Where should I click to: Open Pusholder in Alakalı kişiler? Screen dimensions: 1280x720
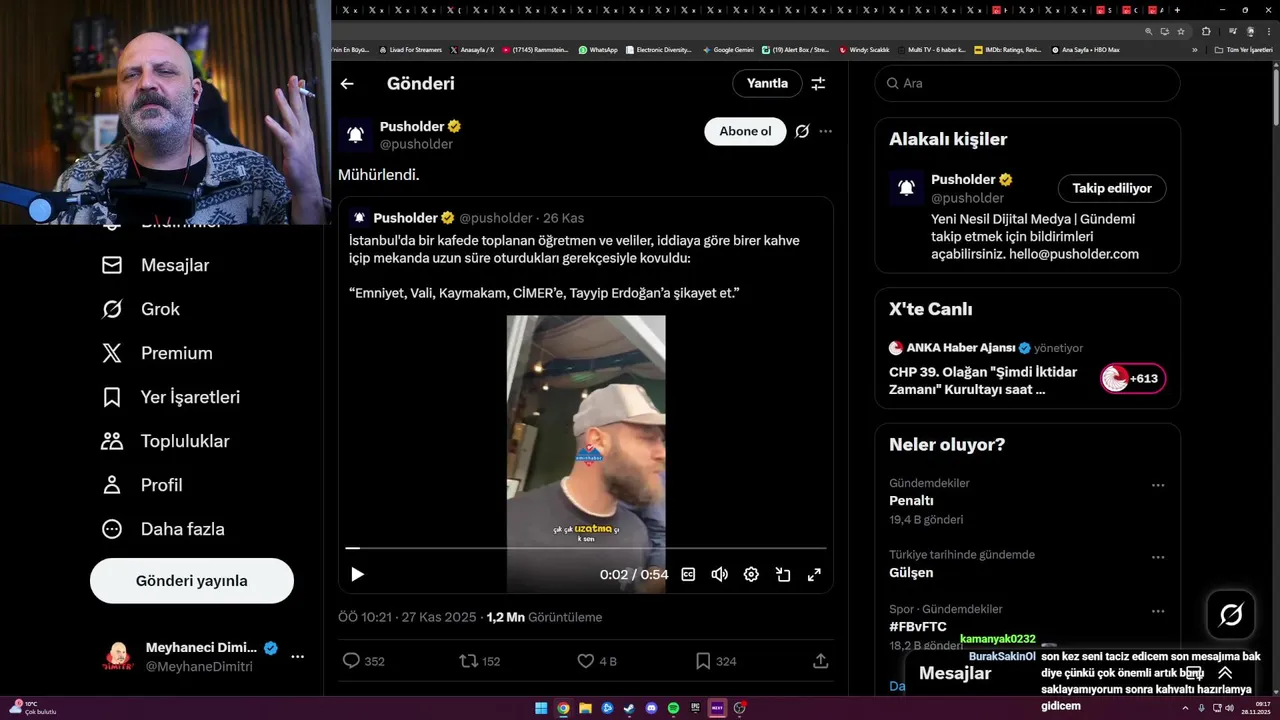click(x=963, y=179)
